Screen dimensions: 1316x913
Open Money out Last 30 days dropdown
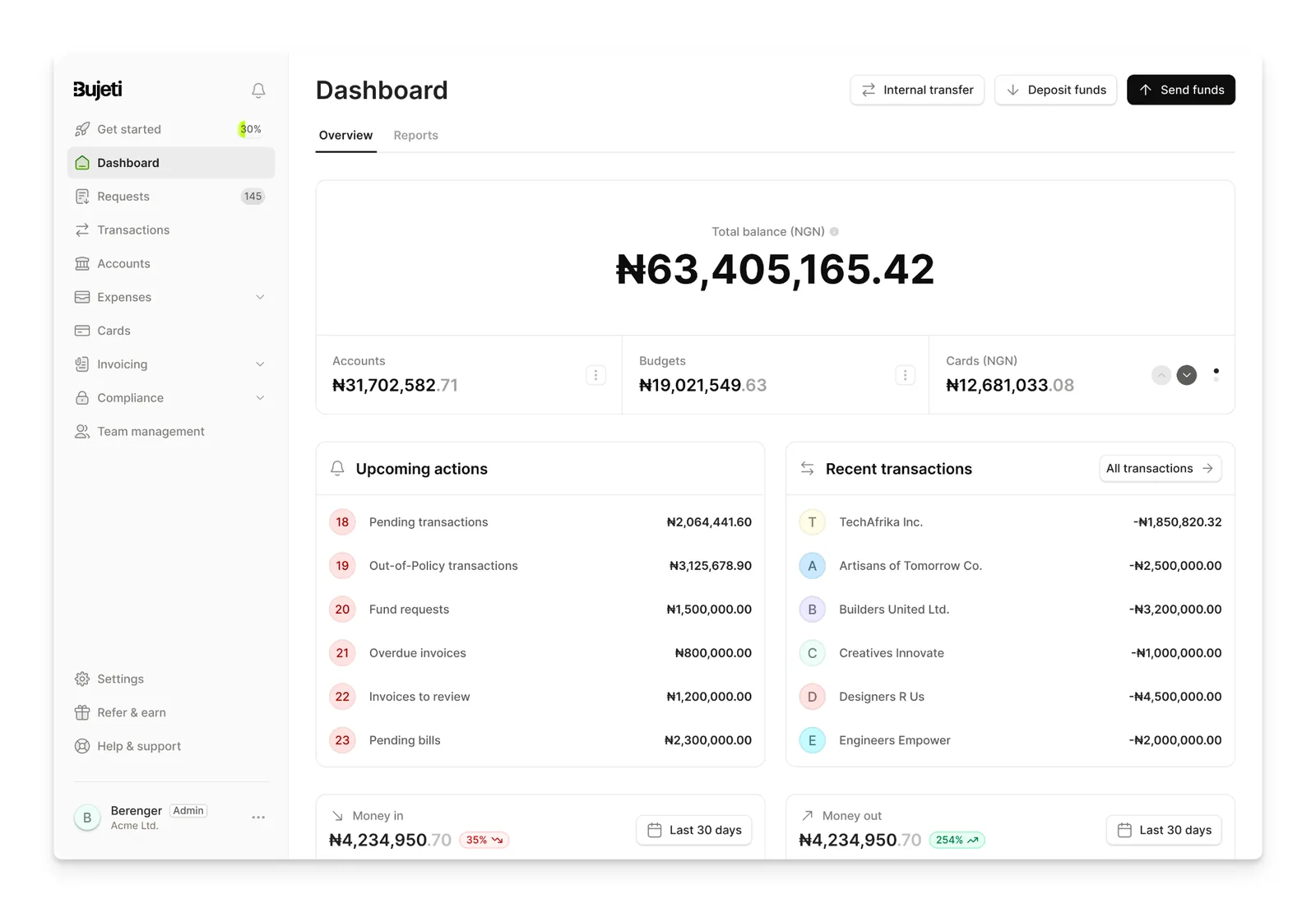point(1164,830)
